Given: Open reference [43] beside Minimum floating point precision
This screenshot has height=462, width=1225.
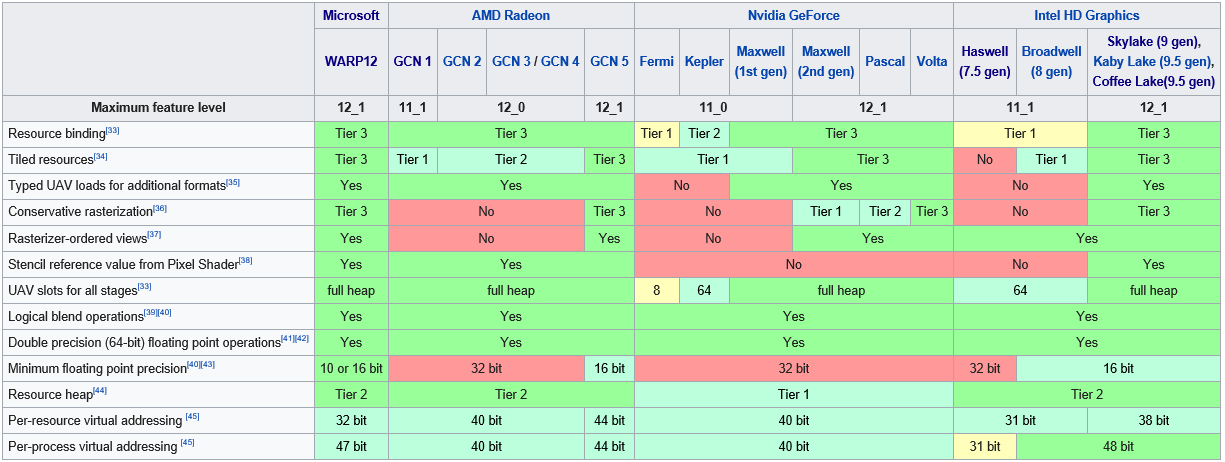Looking at the screenshot, I should pyautogui.click(x=208, y=365).
